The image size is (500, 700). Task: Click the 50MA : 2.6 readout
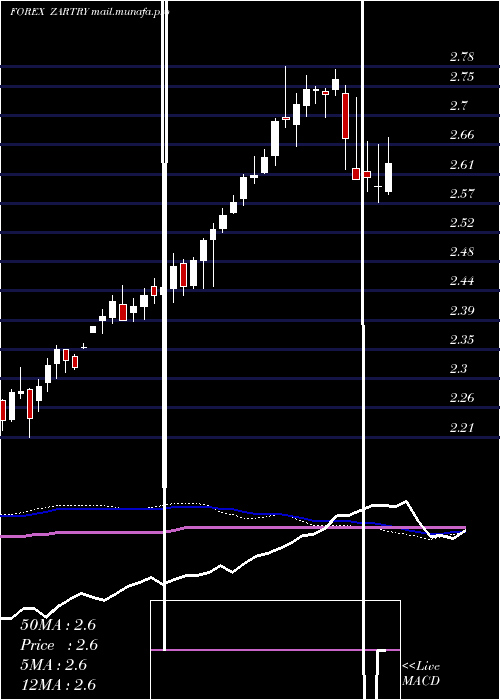(58, 625)
